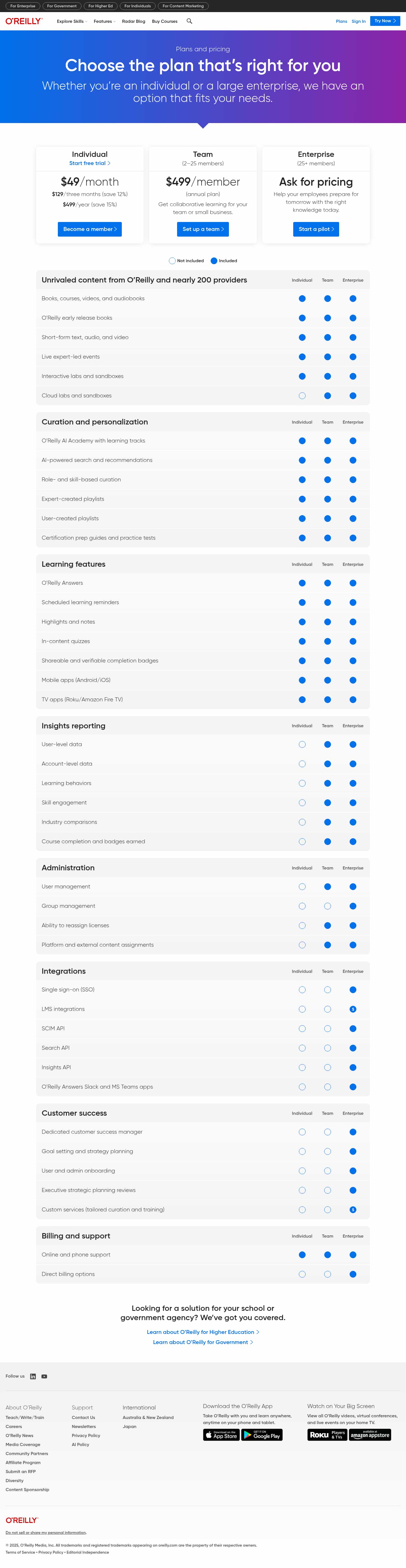Click Individual indicator for Cloud labs and sandboxes
The image size is (406, 1568).
click(x=302, y=396)
